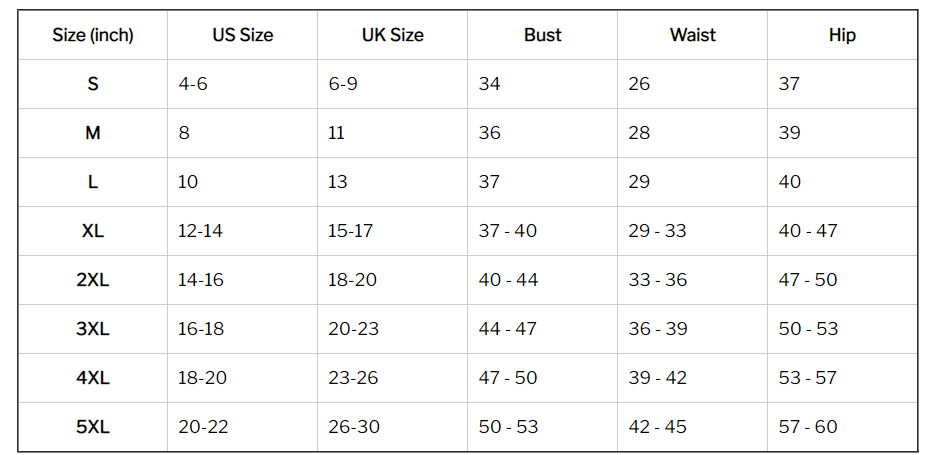Click the '4XL' size row label
The height and width of the screenshot is (455, 937).
[93, 378]
